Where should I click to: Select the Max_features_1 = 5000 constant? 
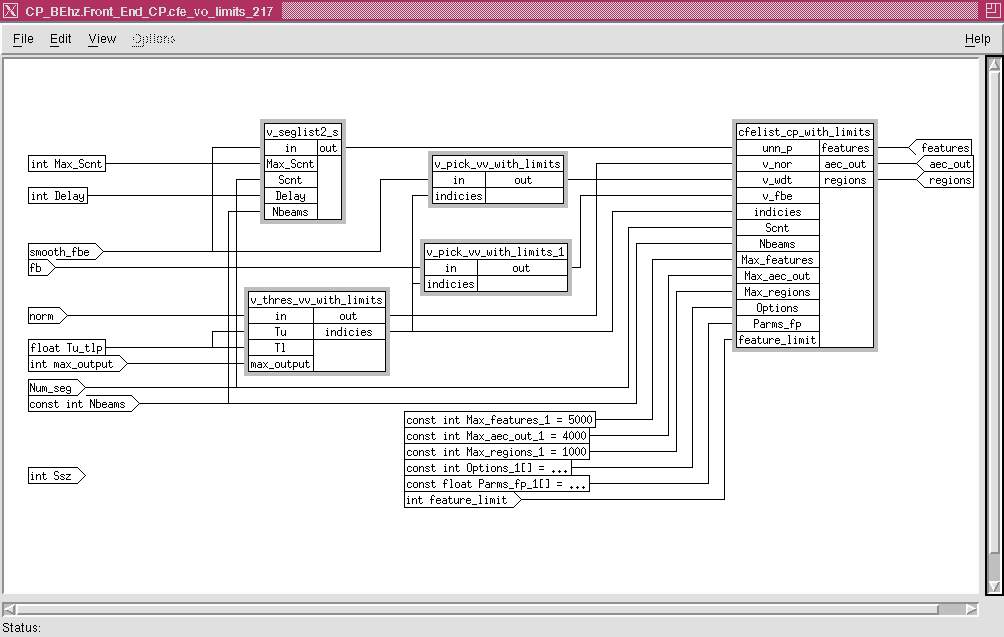499,420
